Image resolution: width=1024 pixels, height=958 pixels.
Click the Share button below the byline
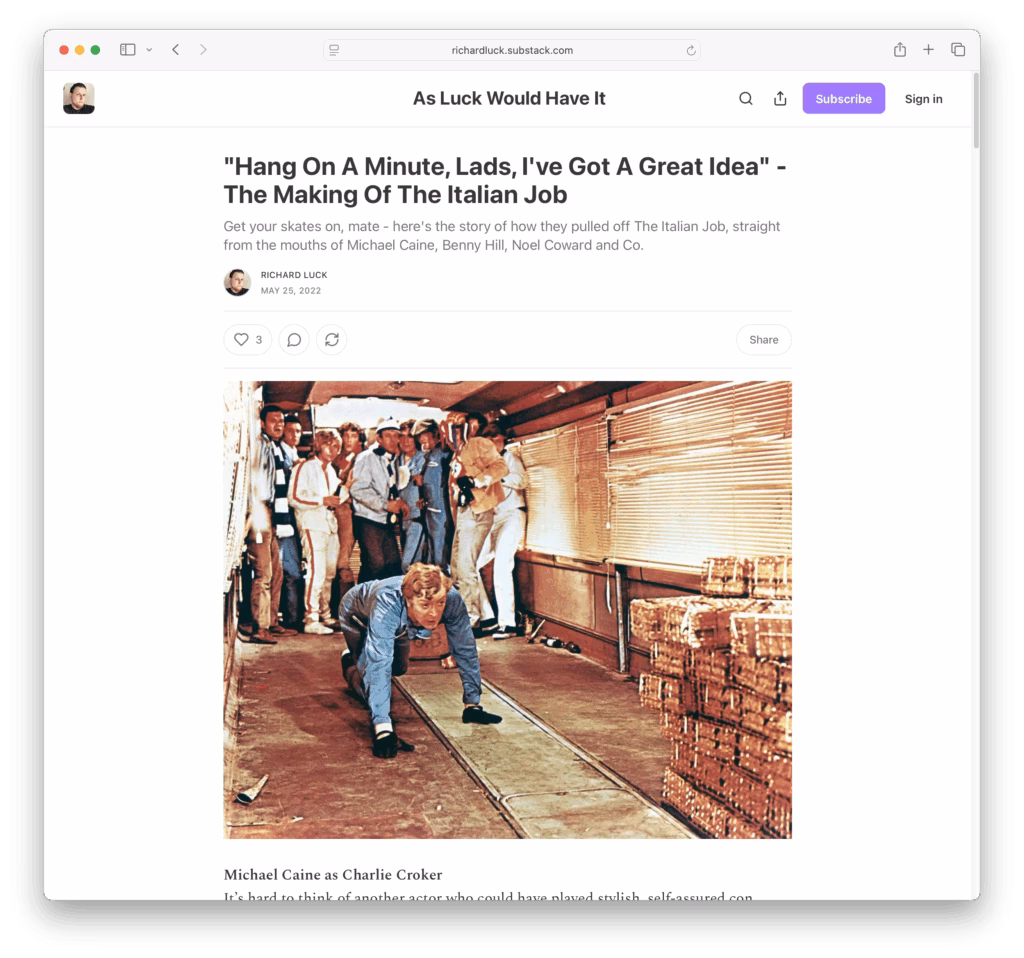coord(763,340)
